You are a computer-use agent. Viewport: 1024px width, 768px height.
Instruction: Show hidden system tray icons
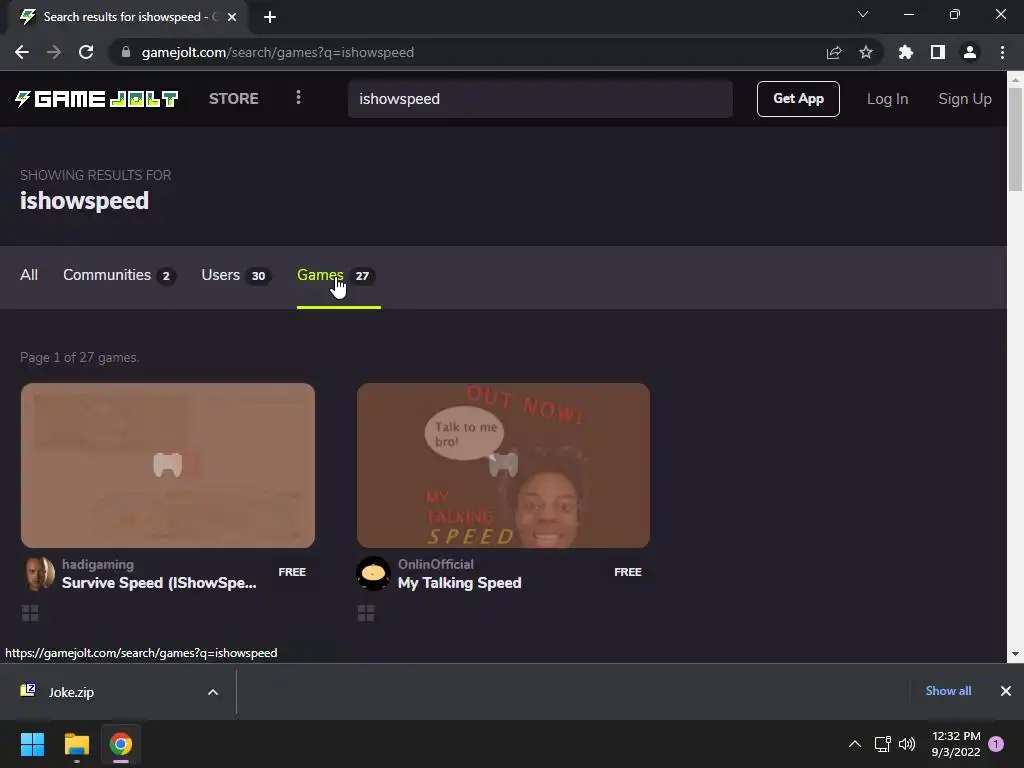854,744
